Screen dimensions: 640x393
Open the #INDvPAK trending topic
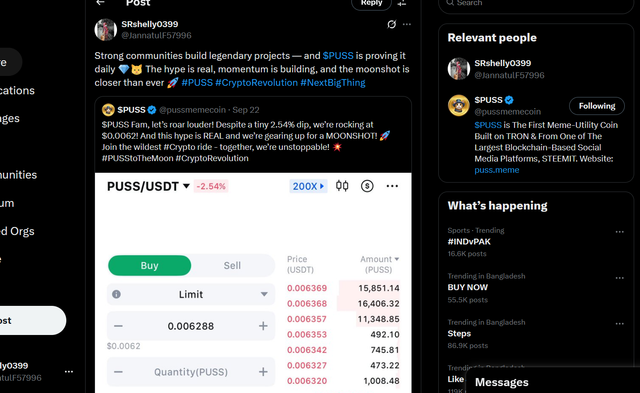point(469,242)
